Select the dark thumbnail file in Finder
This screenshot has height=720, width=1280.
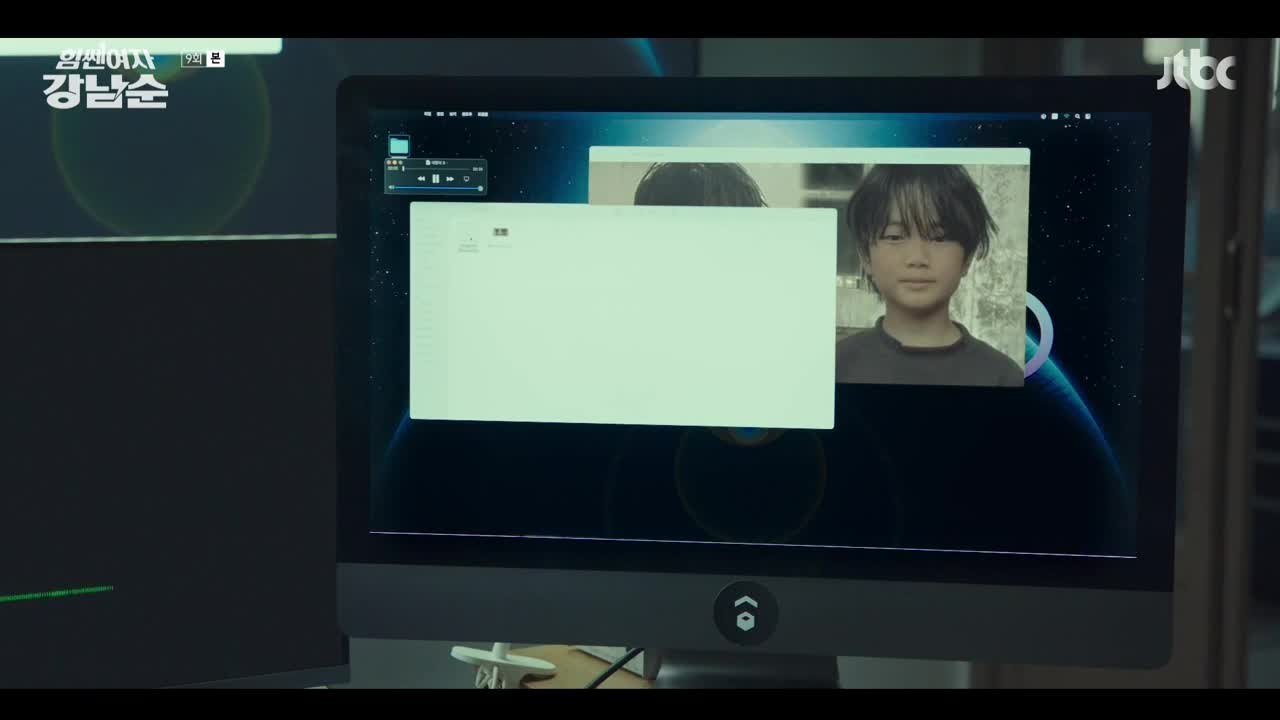tap(499, 232)
